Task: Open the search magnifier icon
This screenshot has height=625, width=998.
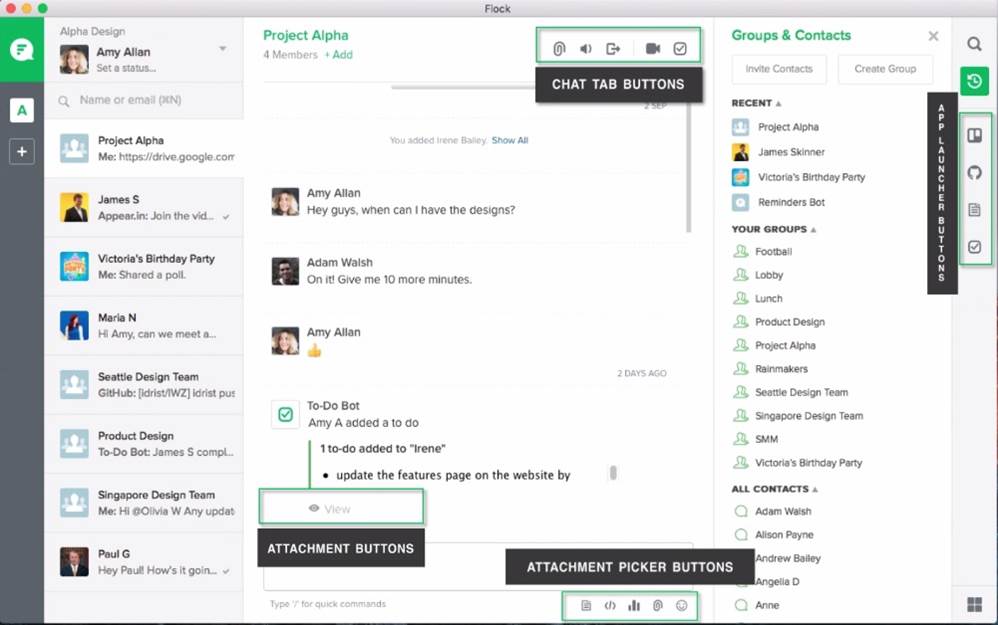Action: click(x=974, y=44)
